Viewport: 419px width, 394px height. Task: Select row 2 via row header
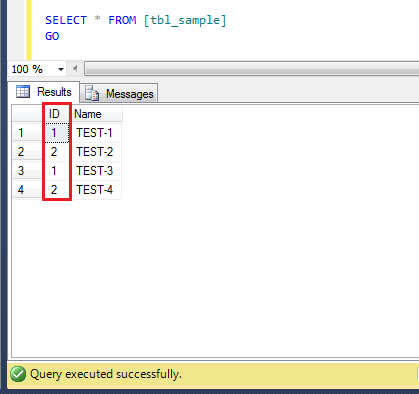click(27, 152)
